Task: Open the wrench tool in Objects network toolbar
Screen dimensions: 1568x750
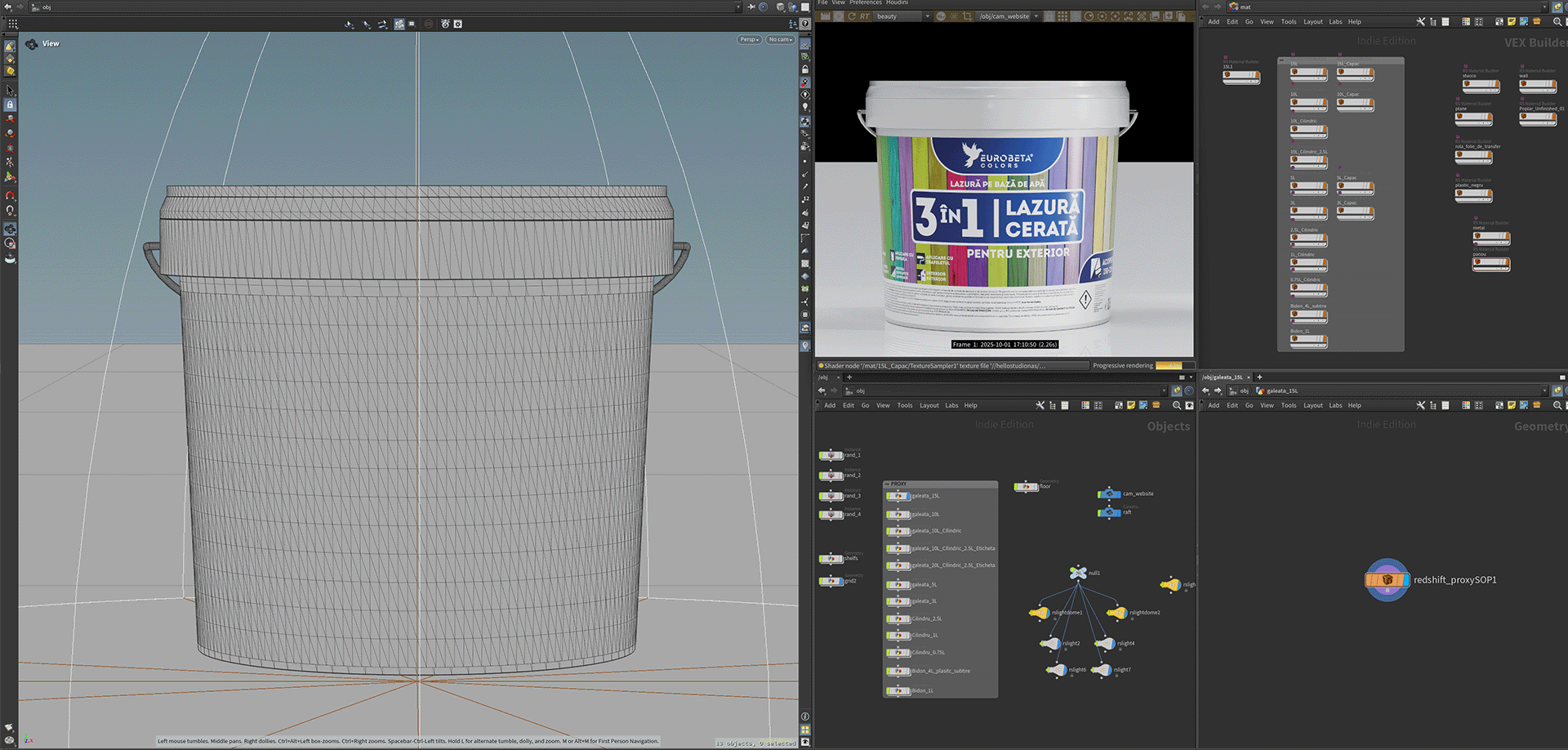Action: [x=1040, y=405]
